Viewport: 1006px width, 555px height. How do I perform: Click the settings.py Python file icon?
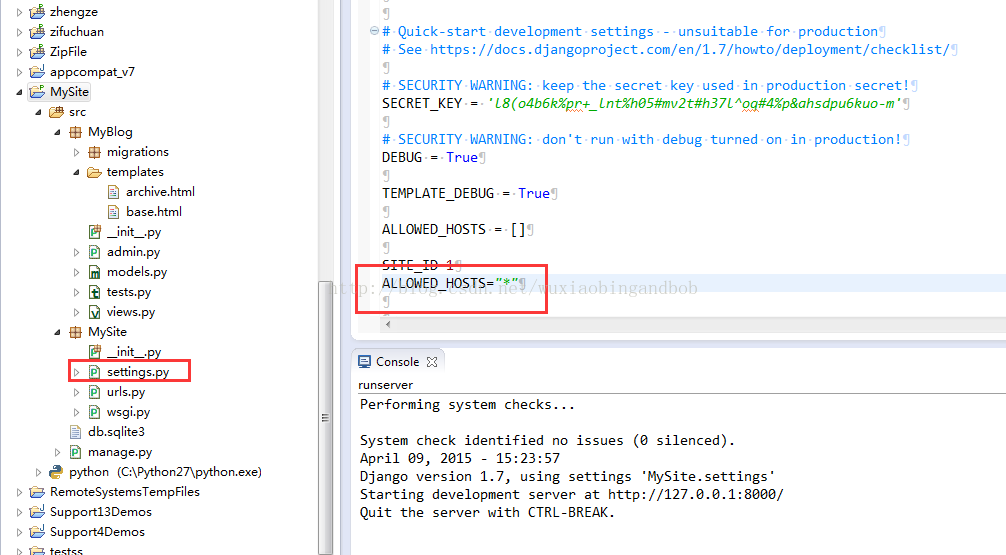tap(94, 372)
